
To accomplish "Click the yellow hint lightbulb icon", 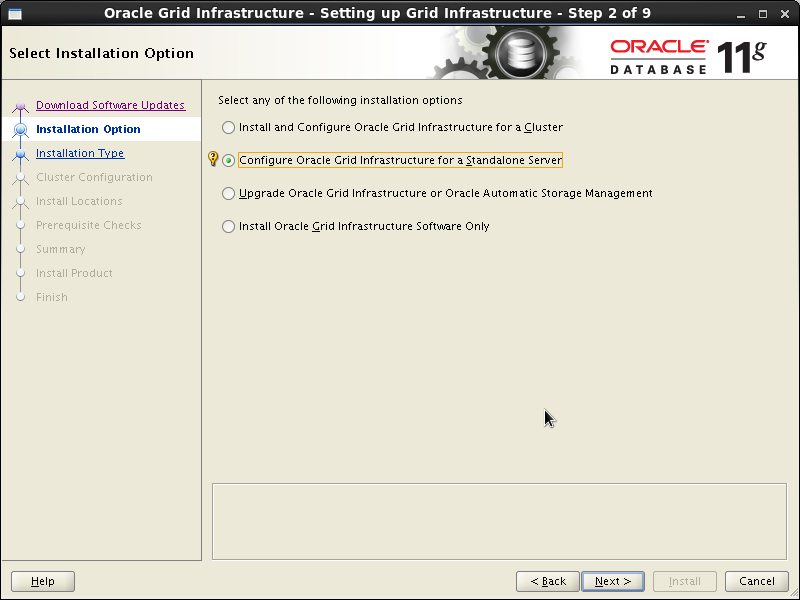I will click(x=213, y=159).
